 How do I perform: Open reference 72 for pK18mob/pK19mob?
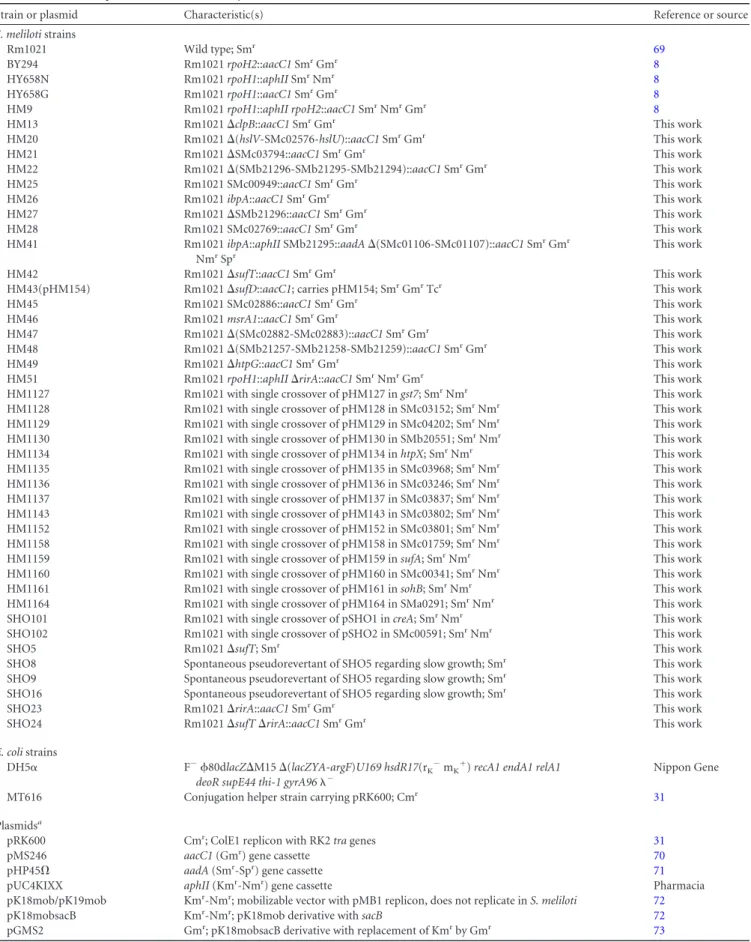coord(659,901)
